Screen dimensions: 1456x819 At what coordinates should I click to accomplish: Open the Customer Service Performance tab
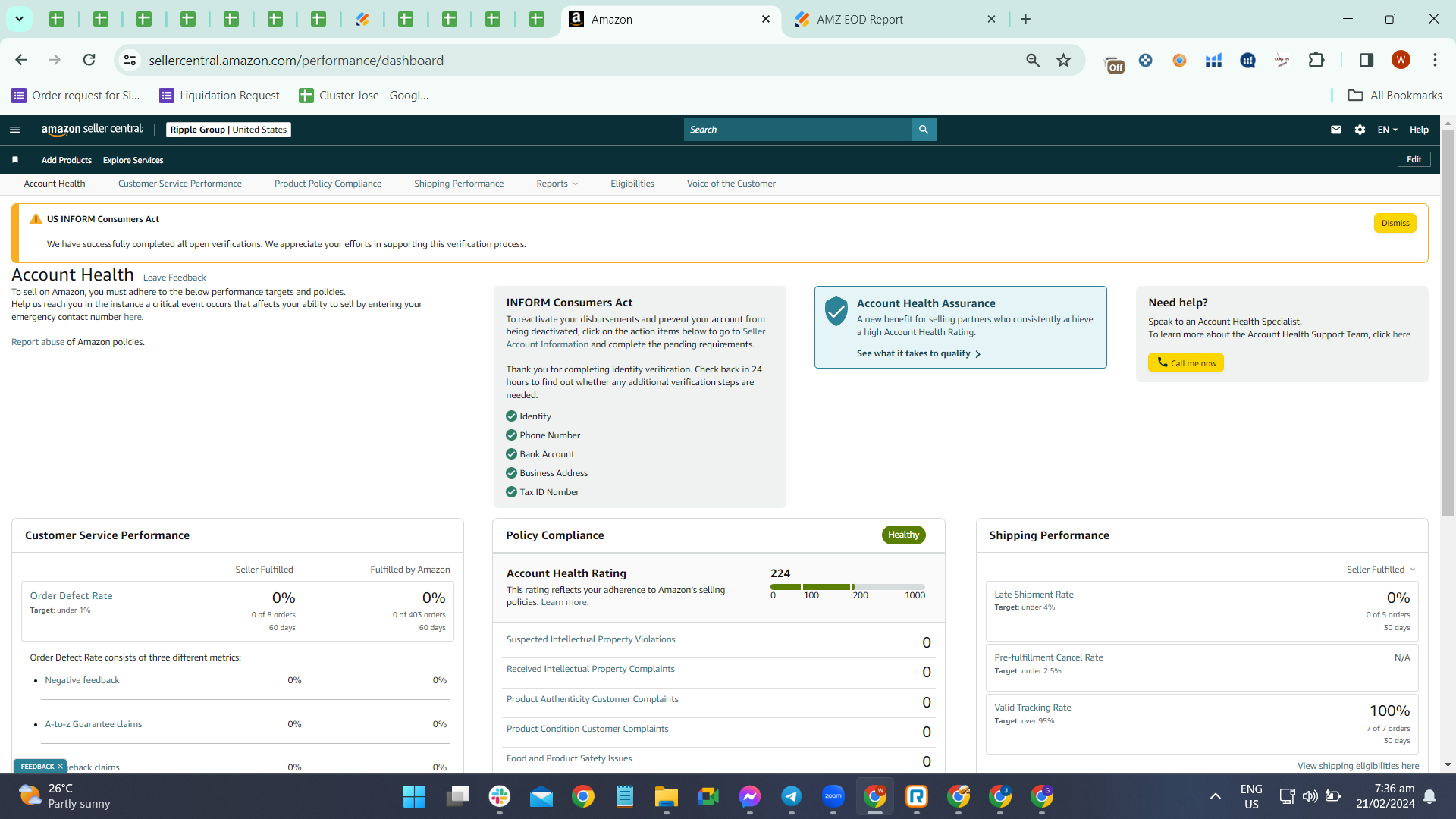click(x=180, y=184)
